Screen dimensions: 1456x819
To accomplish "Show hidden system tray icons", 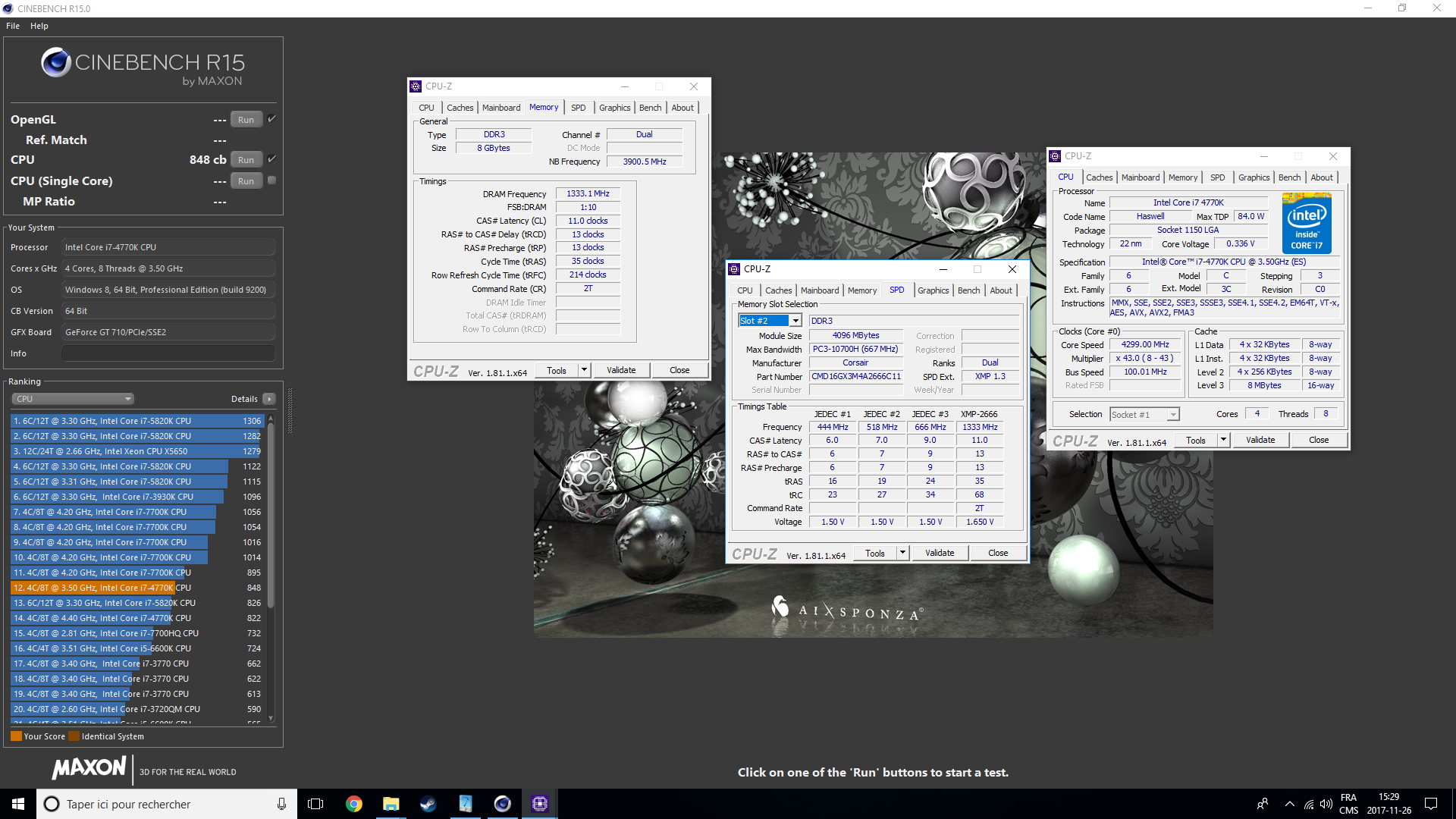I will point(1289,804).
